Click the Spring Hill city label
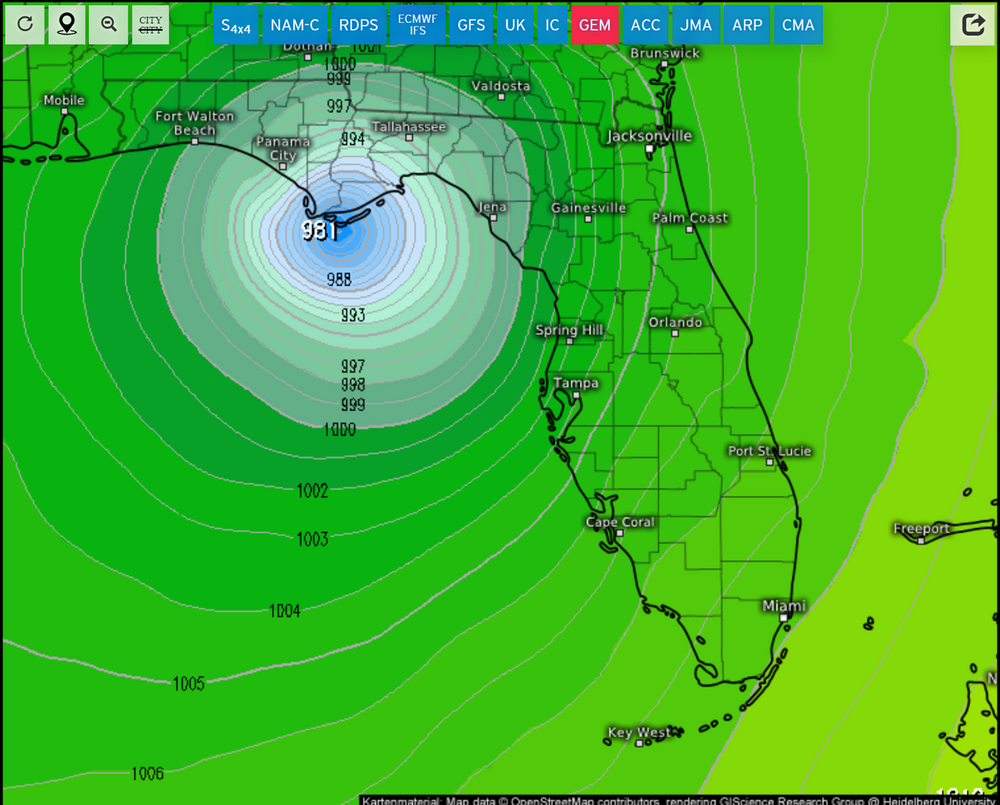This screenshot has width=1000, height=805. (570, 330)
